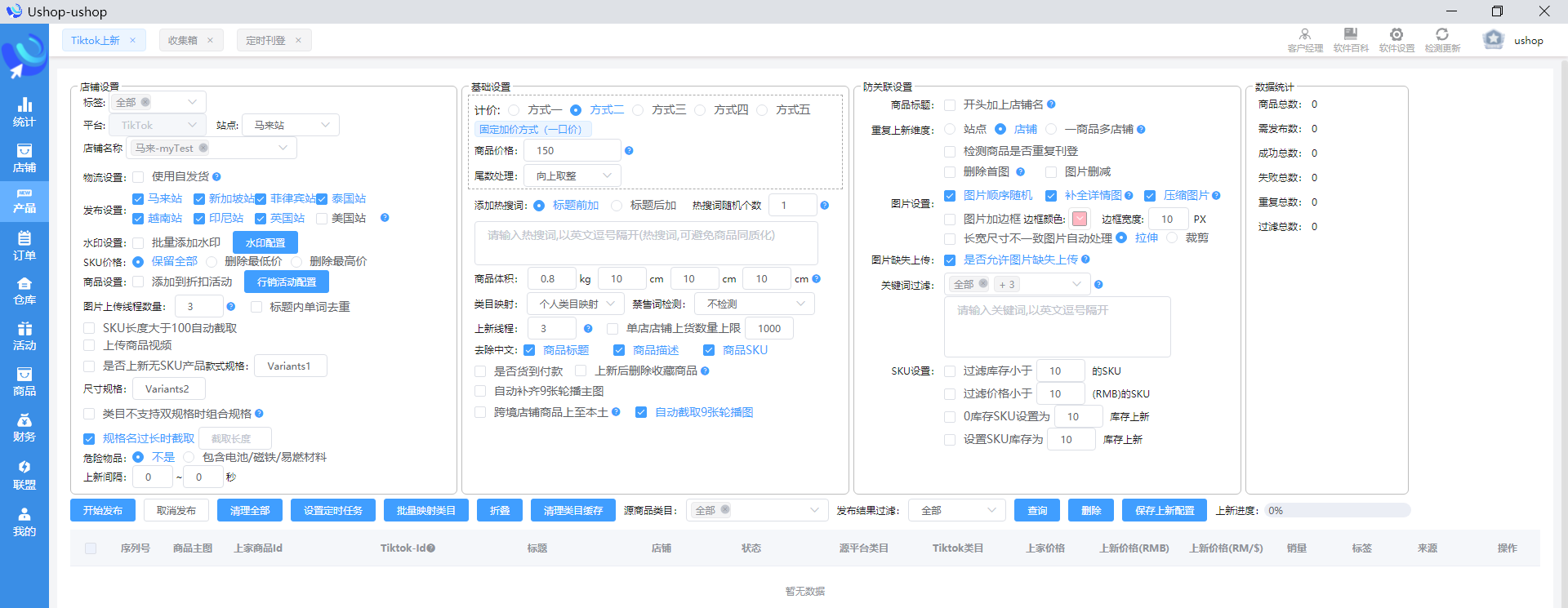
Task: Click the 水印配置 button
Action: [x=265, y=242]
